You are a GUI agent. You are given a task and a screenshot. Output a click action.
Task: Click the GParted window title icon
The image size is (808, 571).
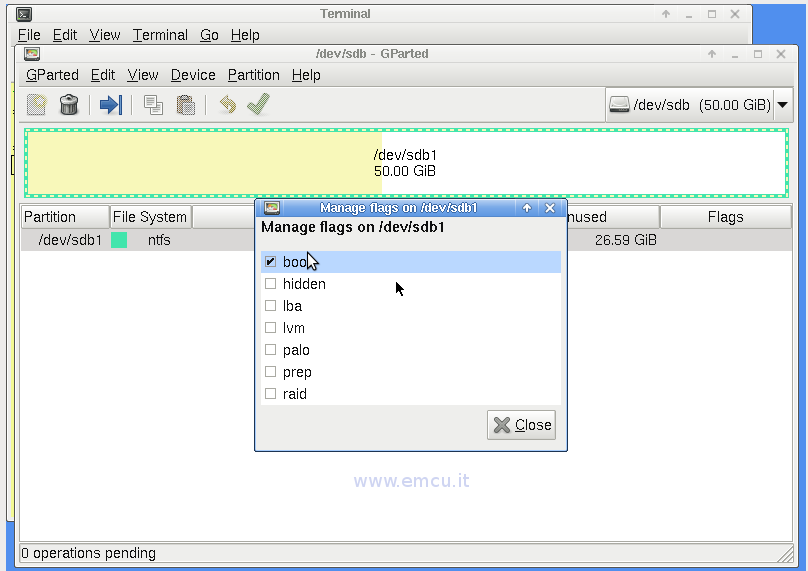pos(32,54)
